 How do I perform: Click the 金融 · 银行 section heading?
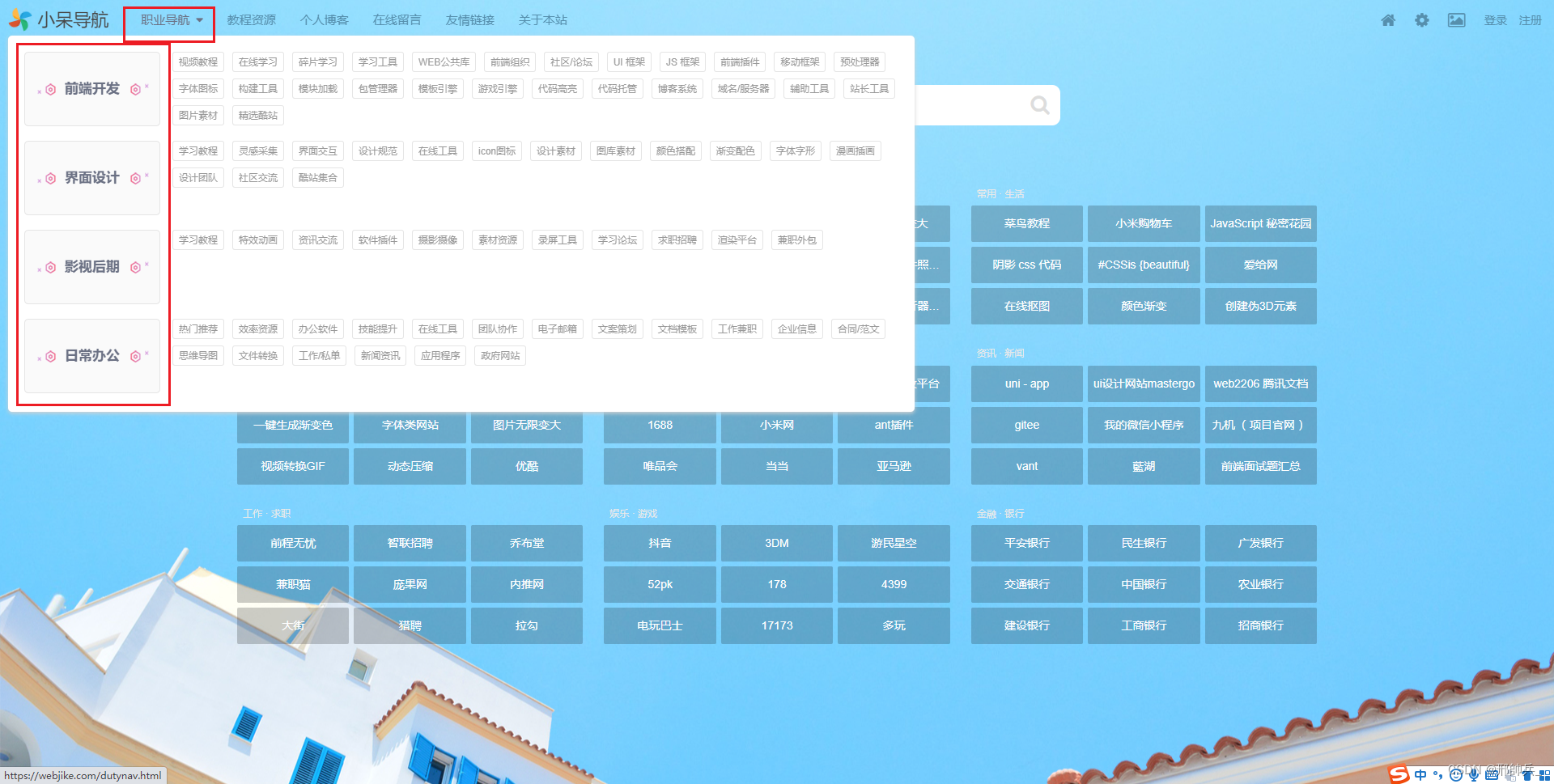(x=1000, y=514)
